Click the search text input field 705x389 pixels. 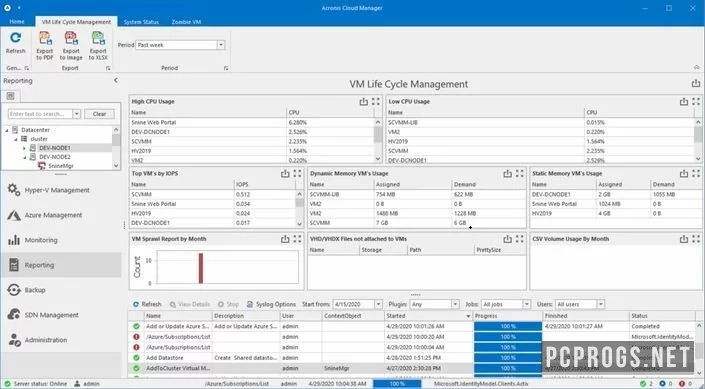tap(40, 114)
